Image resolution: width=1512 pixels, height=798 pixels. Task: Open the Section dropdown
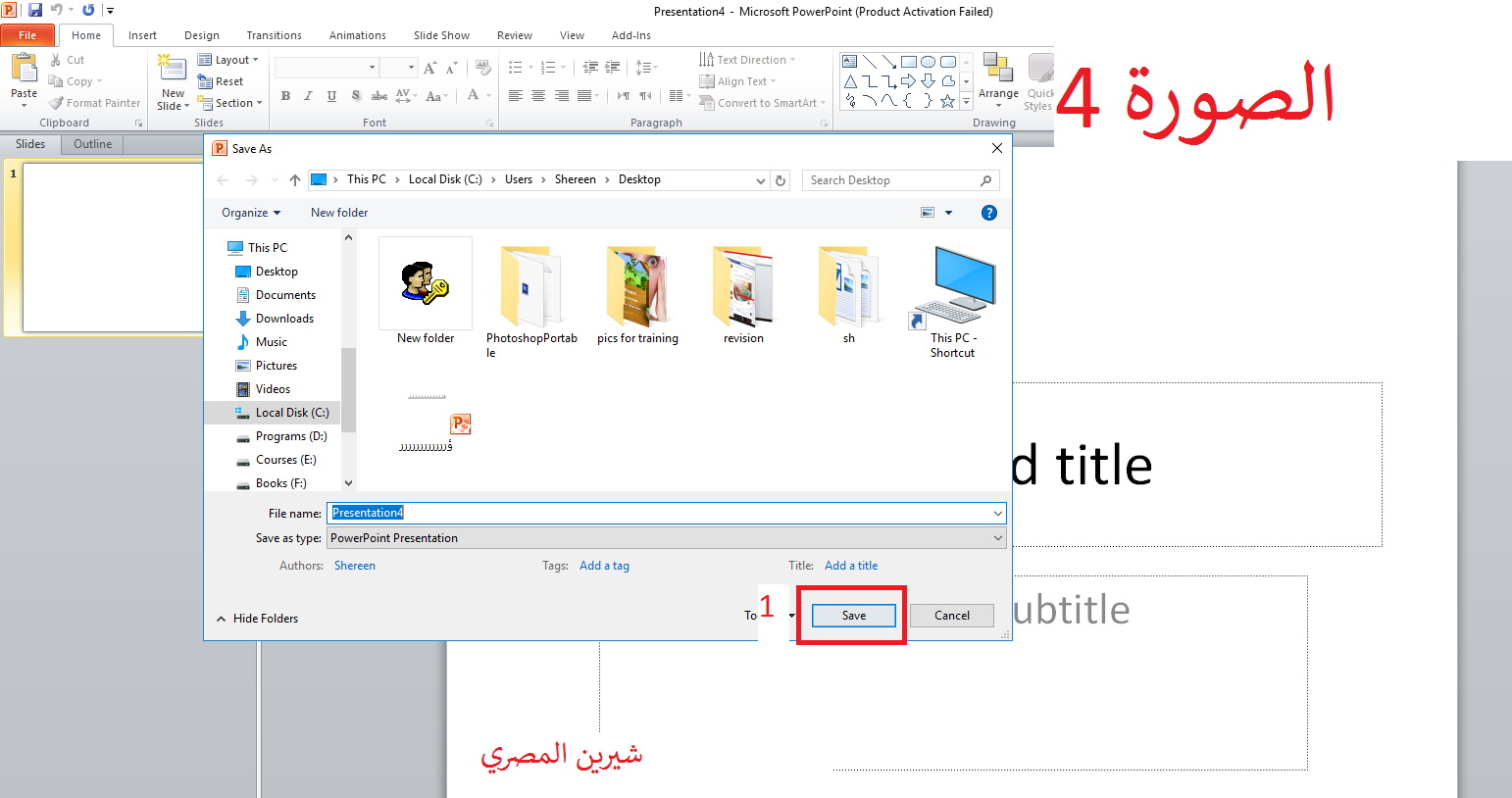pyautogui.click(x=230, y=103)
